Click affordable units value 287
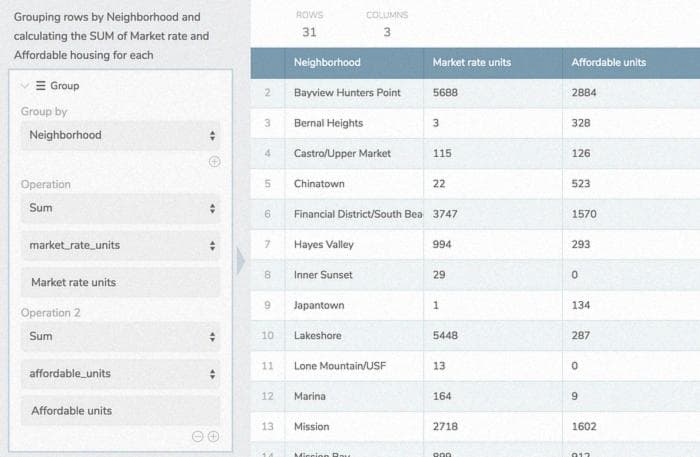 point(581,336)
